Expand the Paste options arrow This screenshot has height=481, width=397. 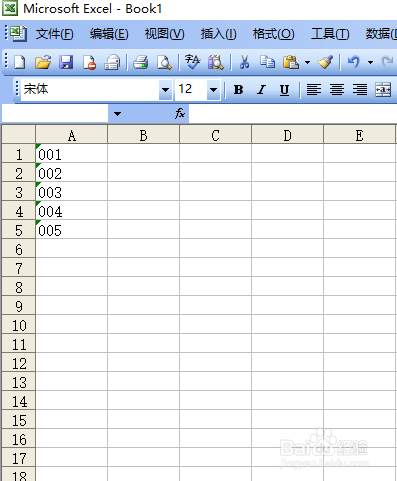307,62
